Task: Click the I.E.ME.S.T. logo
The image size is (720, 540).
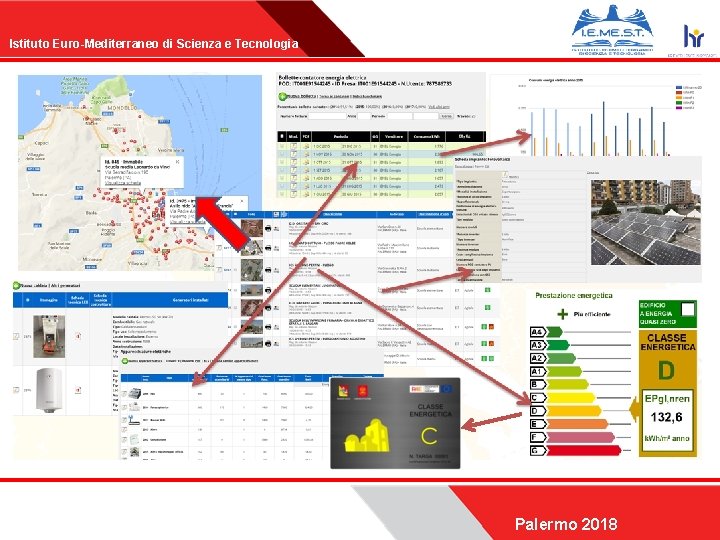Action: coord(613,30)
